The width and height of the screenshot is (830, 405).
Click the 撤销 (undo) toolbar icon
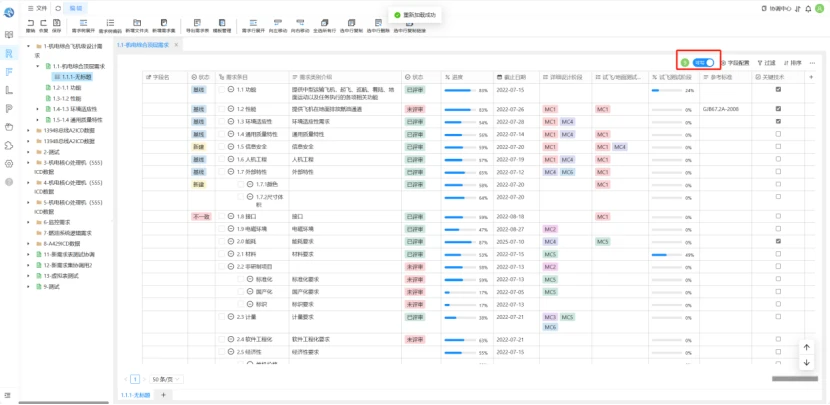coord(30,23)
